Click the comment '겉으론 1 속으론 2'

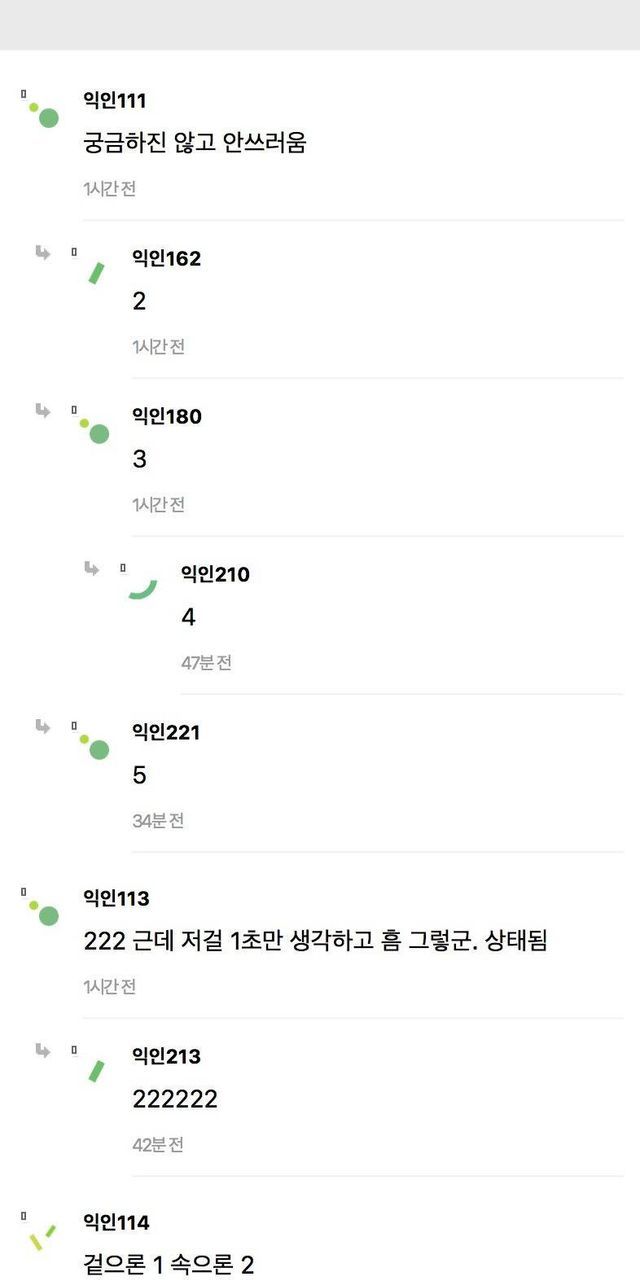point(168,1265)
